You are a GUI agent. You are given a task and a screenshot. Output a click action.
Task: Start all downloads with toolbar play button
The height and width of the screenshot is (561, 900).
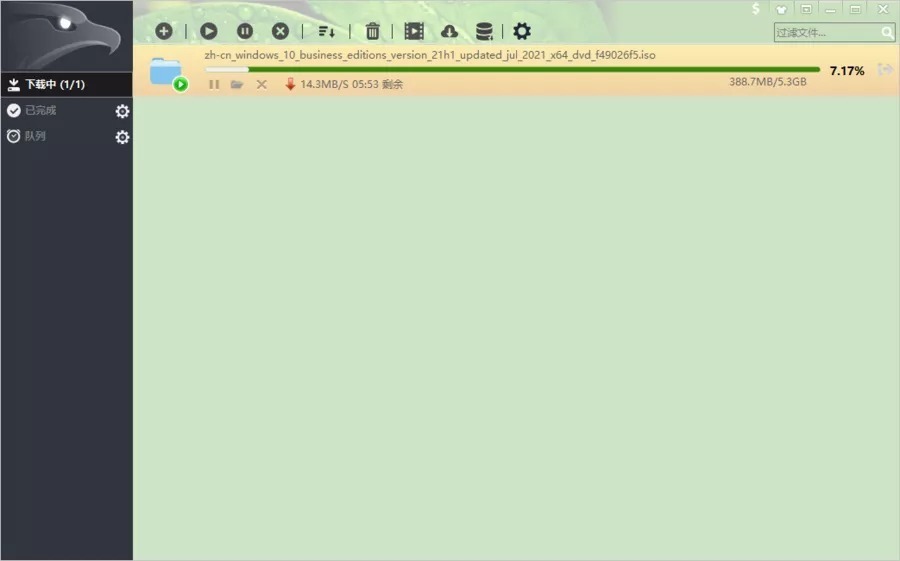[208, 31]
